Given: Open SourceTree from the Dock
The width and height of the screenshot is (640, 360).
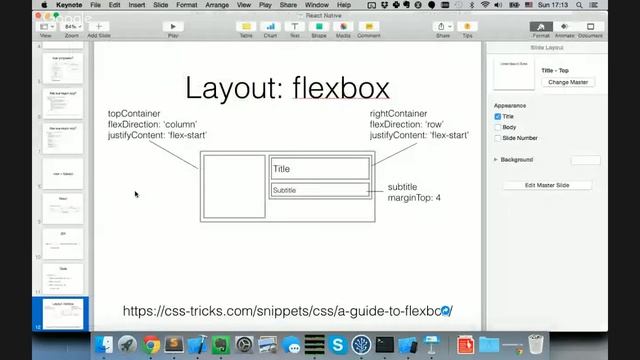Looking at the screenshot, I should pos(361,345).
